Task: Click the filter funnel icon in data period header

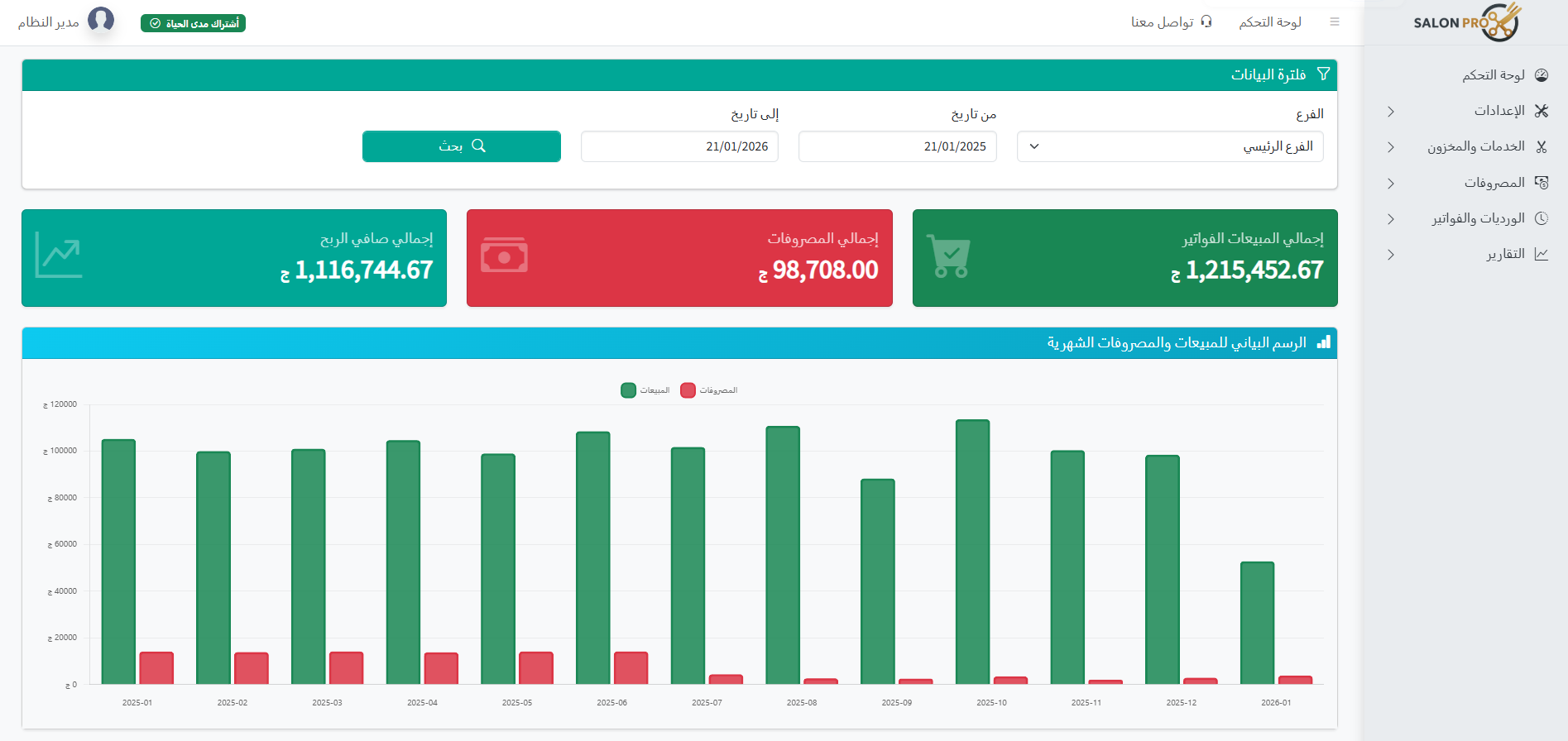Action: click(1323, 74)
